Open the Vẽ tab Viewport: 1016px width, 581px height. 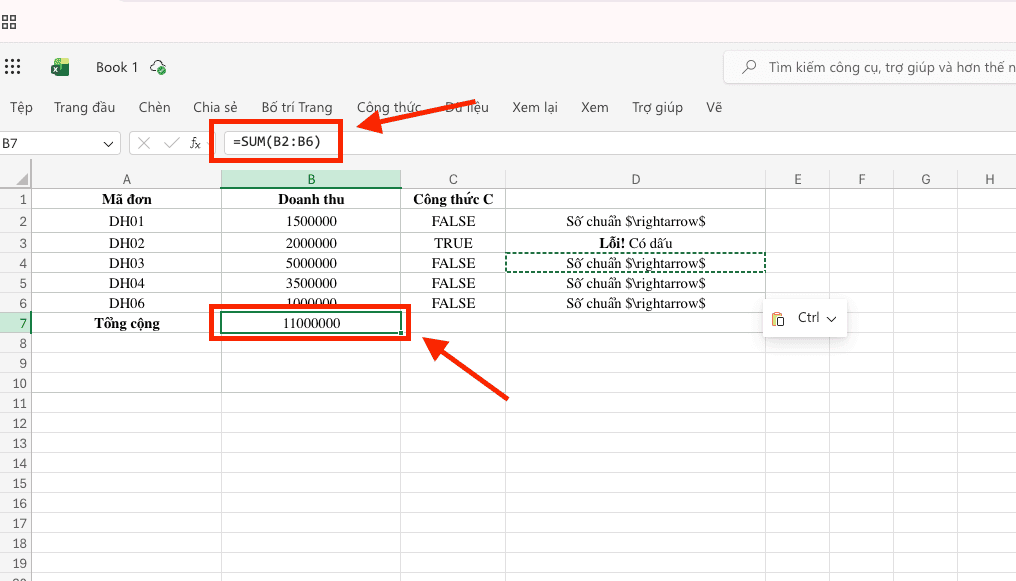714,108
